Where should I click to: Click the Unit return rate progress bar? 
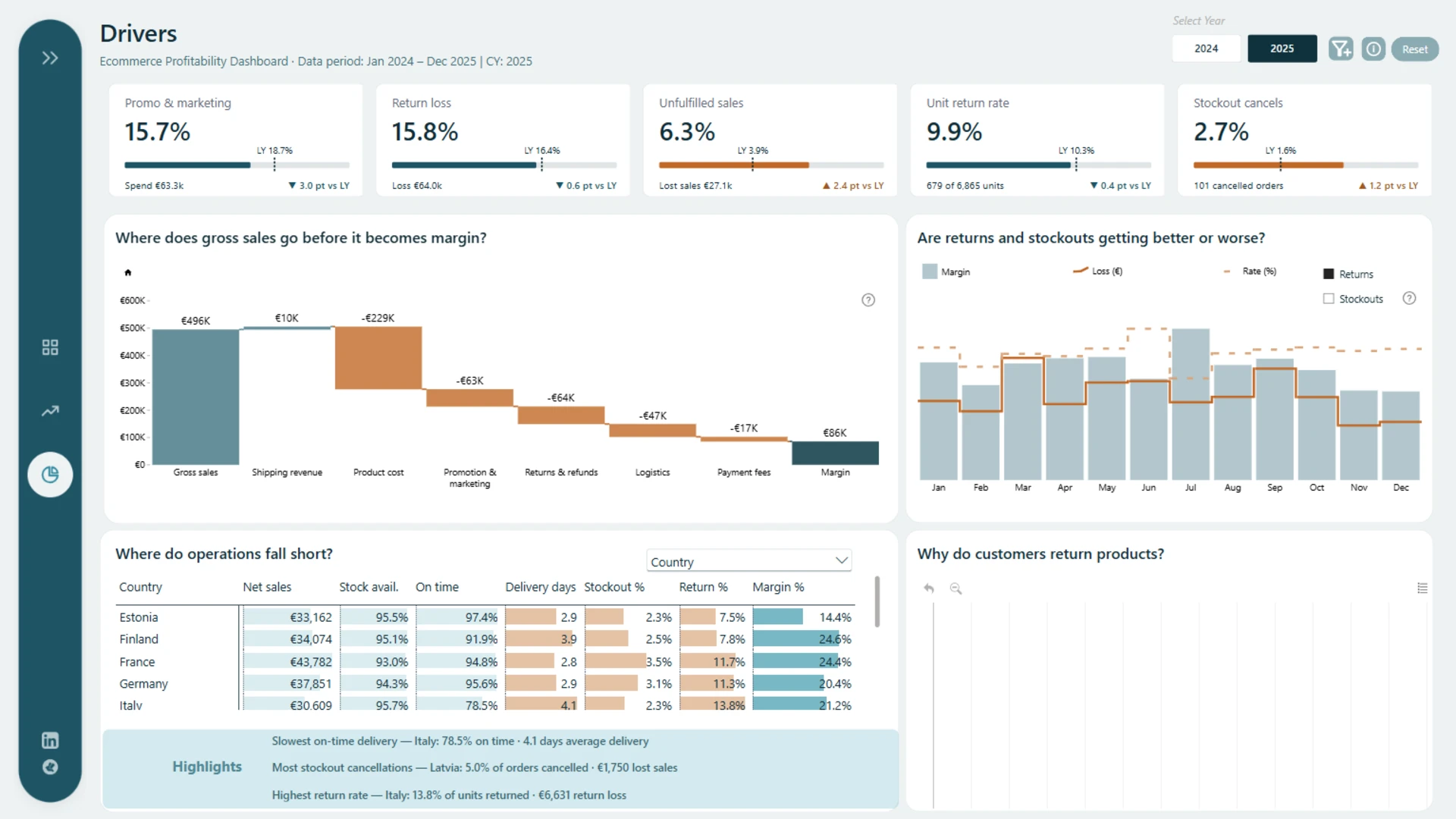coord(1039,165)
